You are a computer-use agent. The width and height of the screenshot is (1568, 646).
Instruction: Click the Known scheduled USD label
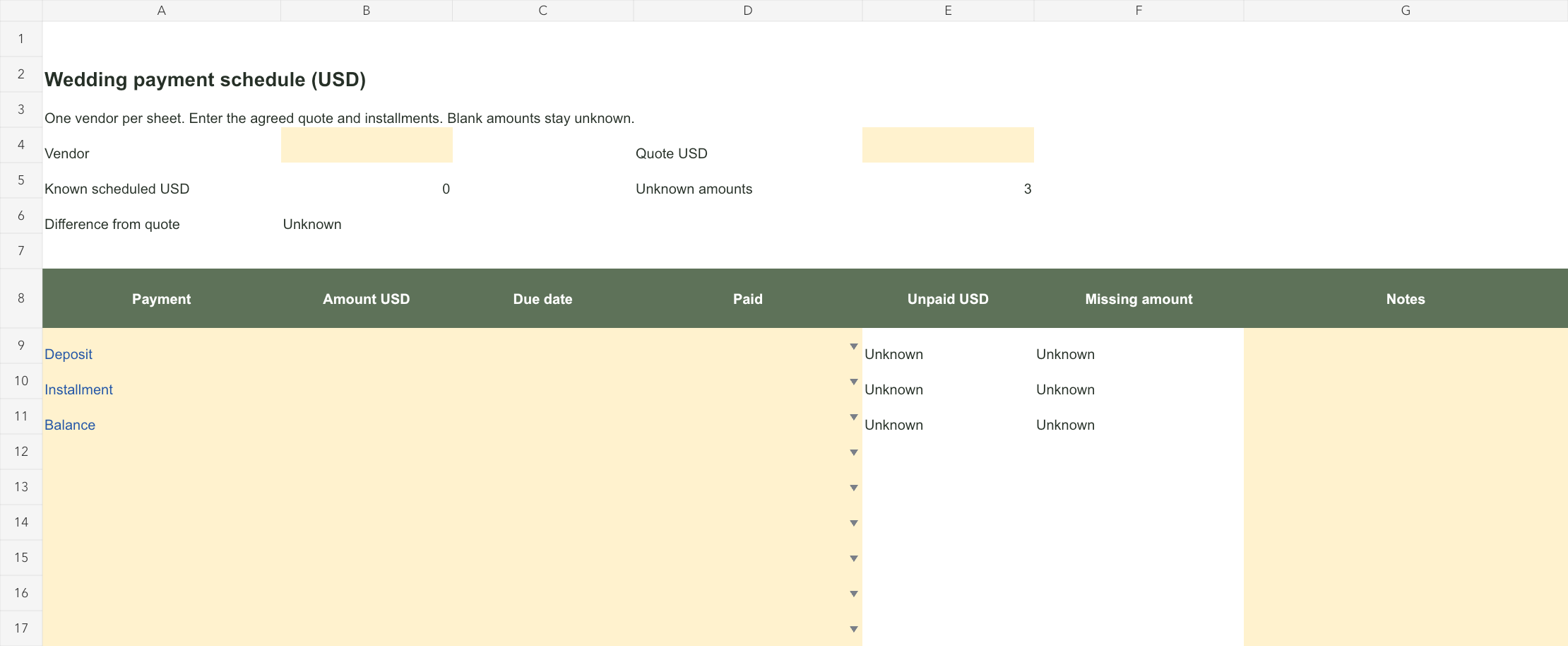(117, 189)
